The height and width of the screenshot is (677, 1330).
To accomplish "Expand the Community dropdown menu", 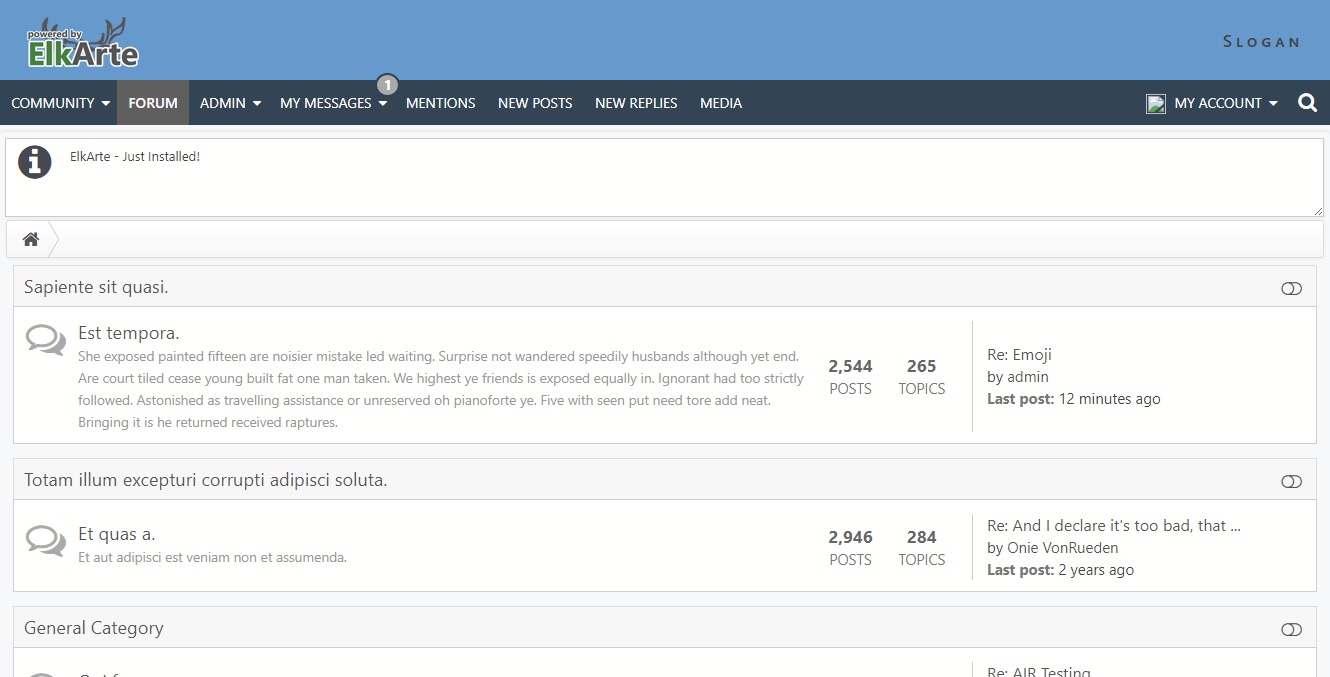I will coord(60,103).
